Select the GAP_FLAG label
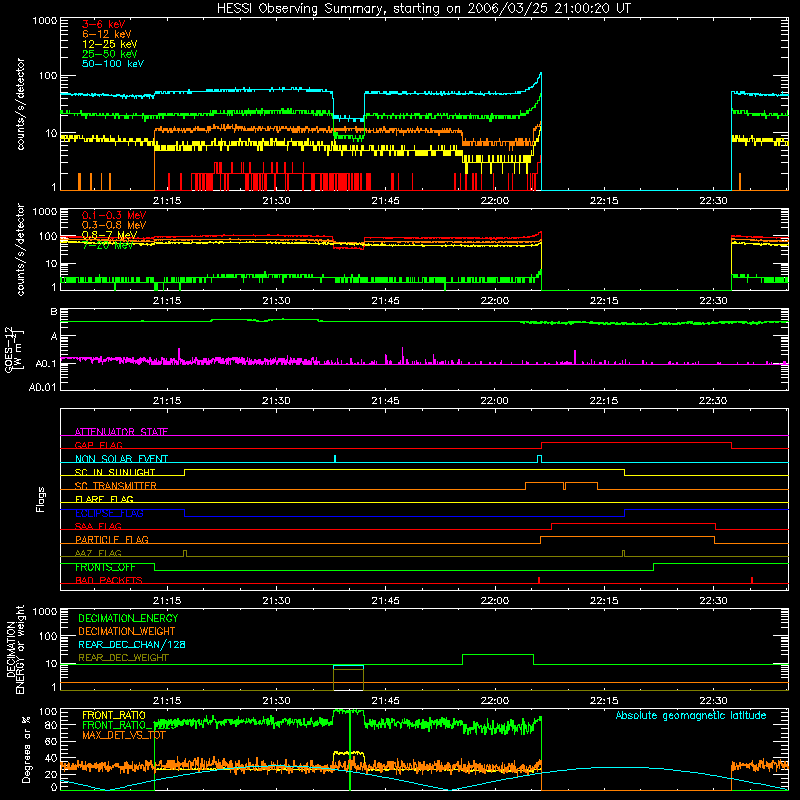Image resolution: width=800 pixels, height=800 pixels. click(x=98, y=445)
